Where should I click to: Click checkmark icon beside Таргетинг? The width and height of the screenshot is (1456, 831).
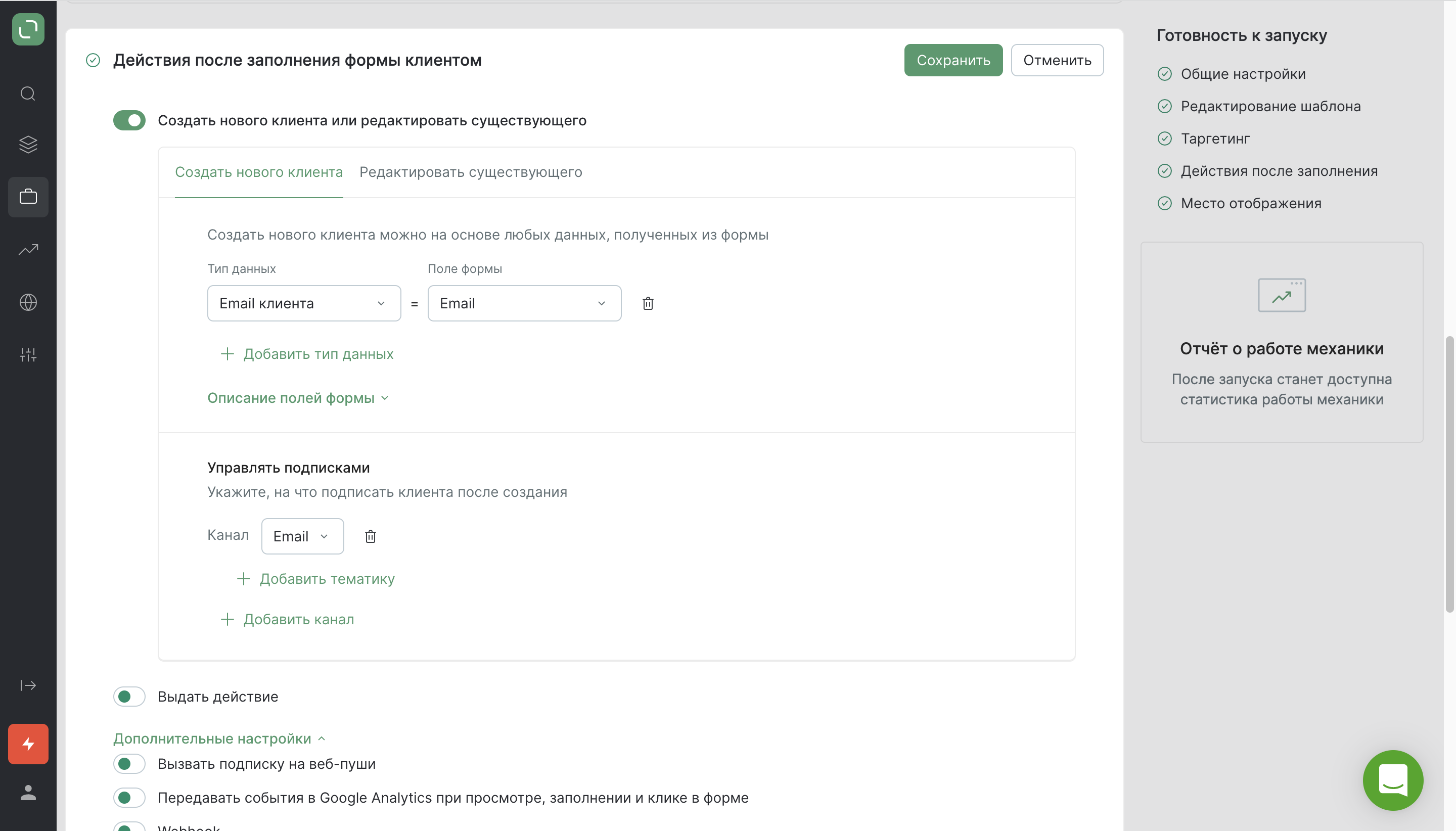point(1164,138)
